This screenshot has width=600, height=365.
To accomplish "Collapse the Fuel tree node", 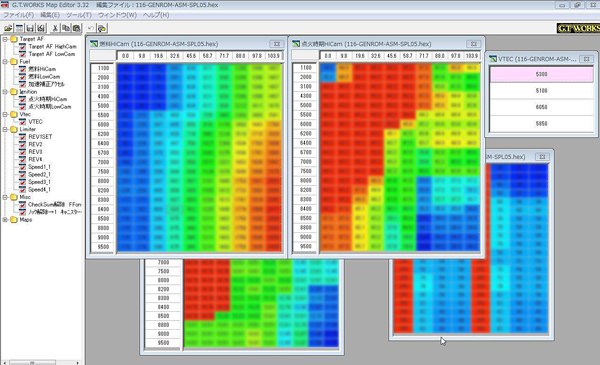I will [5, 62].
